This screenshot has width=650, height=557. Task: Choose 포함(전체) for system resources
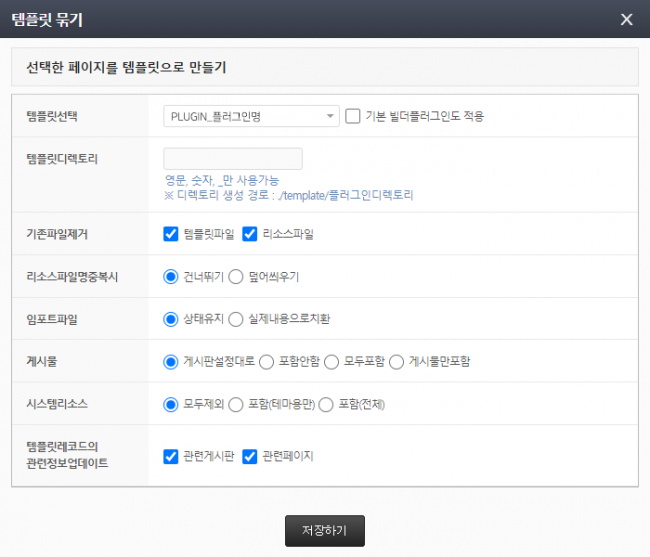tap(326, 404)
